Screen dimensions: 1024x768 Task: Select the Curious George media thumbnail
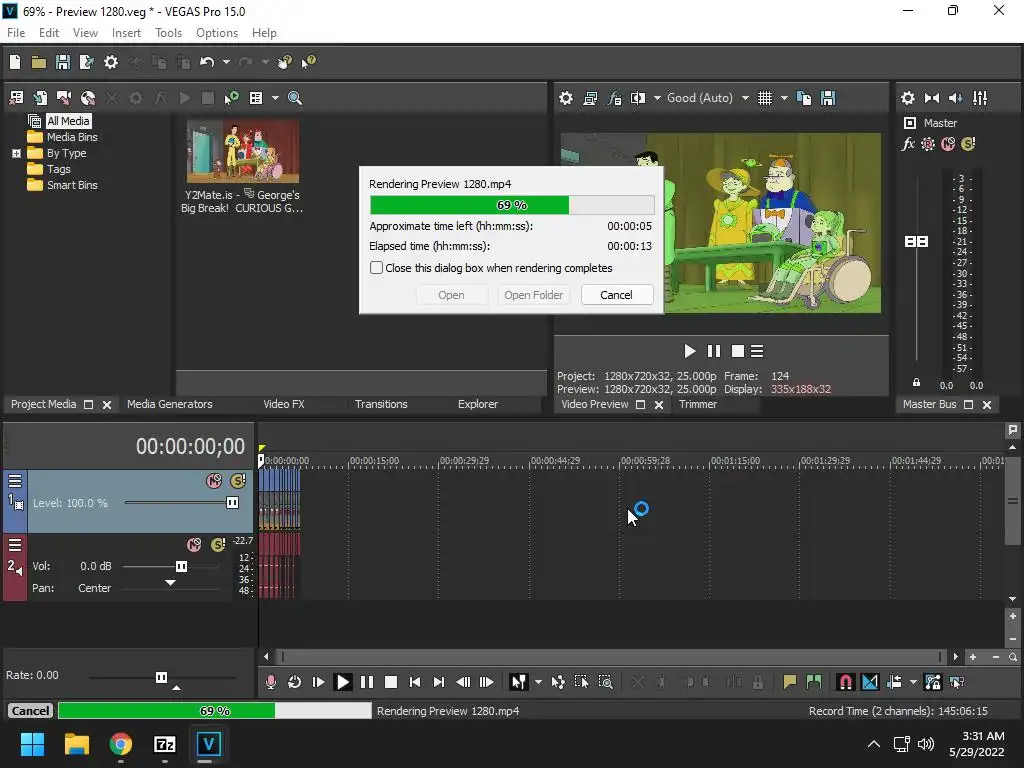pyautogui.click(x=243, y=152)
